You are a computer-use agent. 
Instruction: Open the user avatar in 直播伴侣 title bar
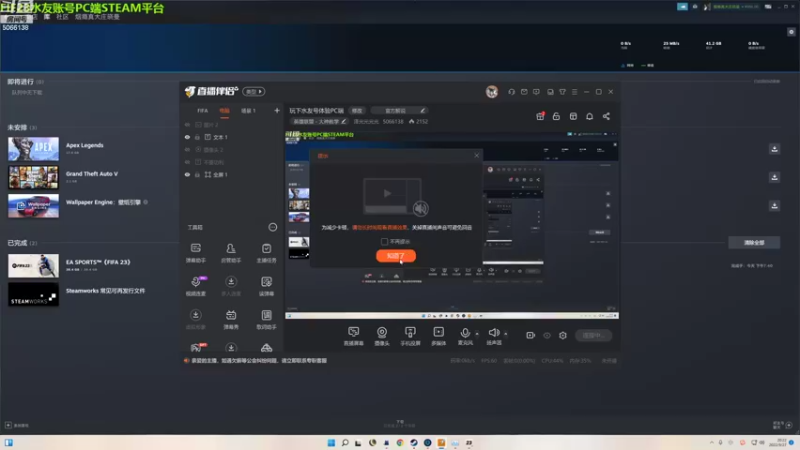[492, 92]
